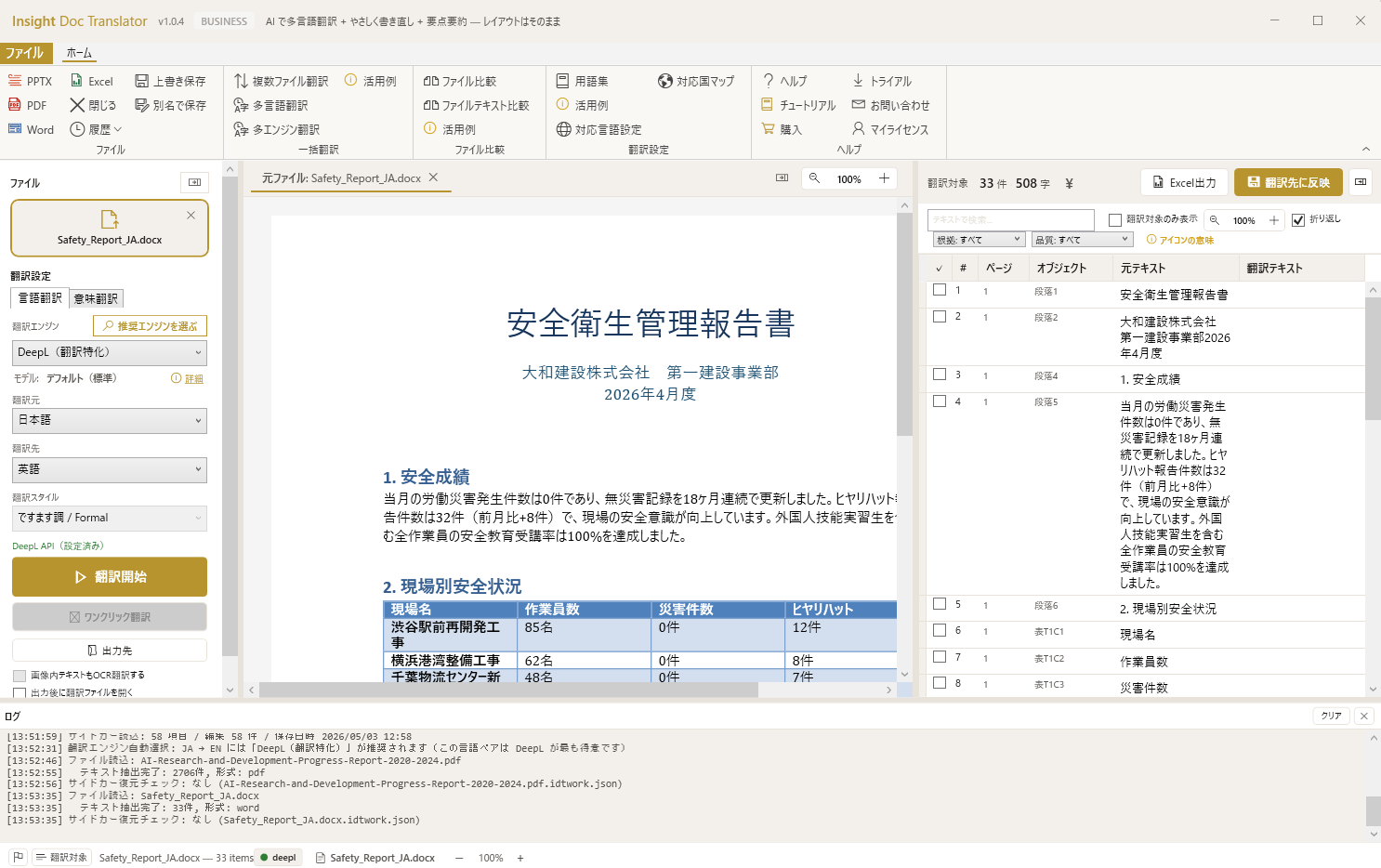Open 多エンジン翻訳 multi-engine translation
1381x868 pixels.
[276, 129]
